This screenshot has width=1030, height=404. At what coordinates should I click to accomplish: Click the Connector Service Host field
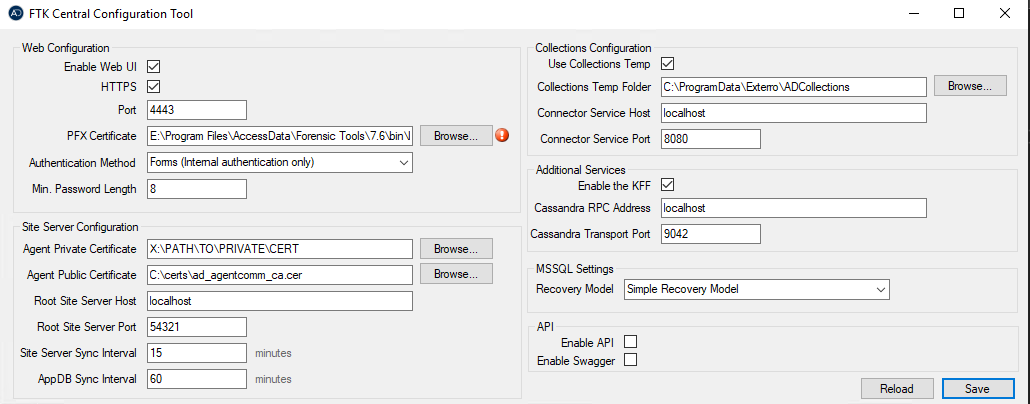(794, 113)
